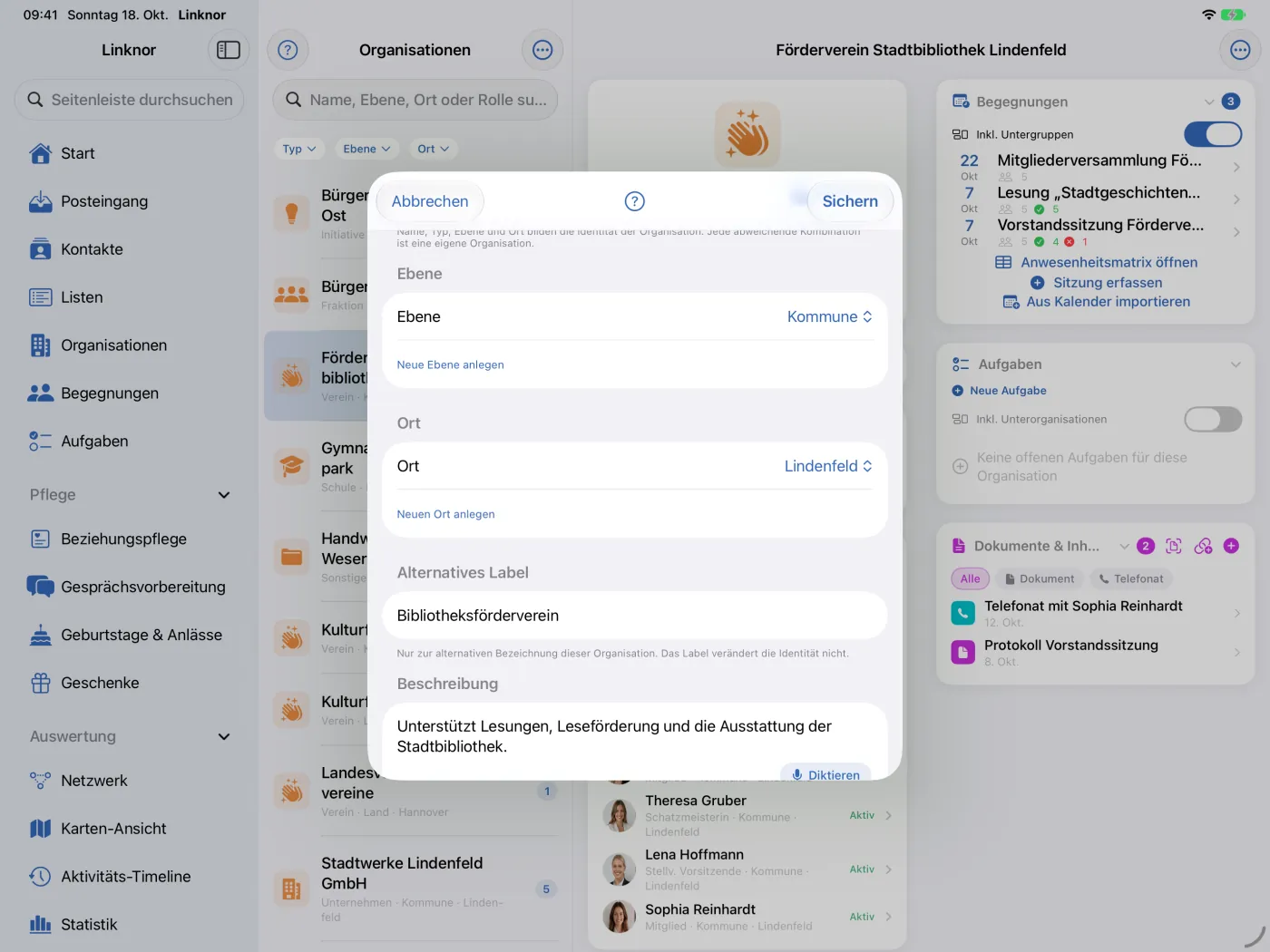The image size is (1270, 952).
Task: Save changes with Sichern
Action: [x=850, y=201]
